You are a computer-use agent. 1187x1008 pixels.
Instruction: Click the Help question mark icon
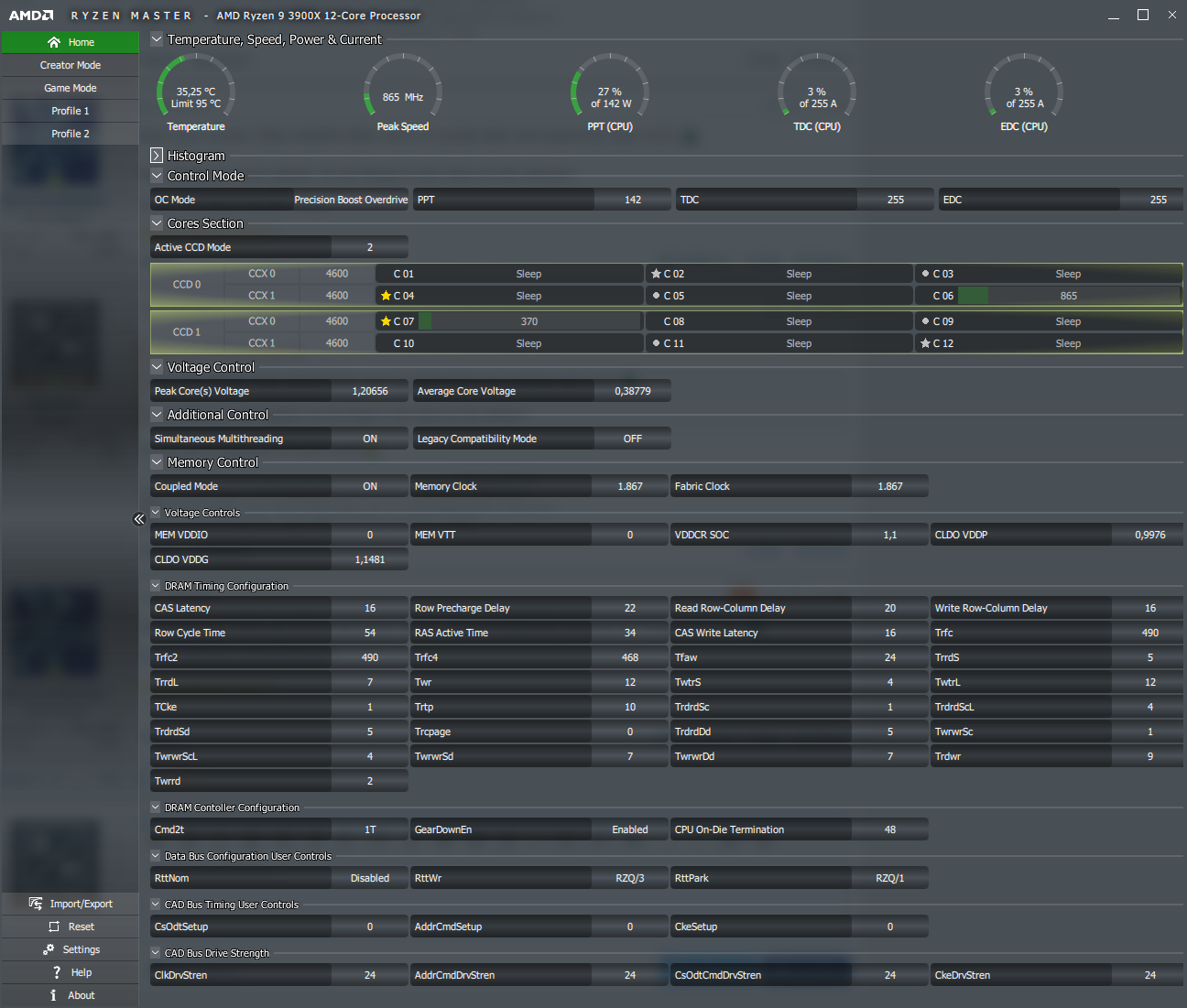click(x=57, y=972)
